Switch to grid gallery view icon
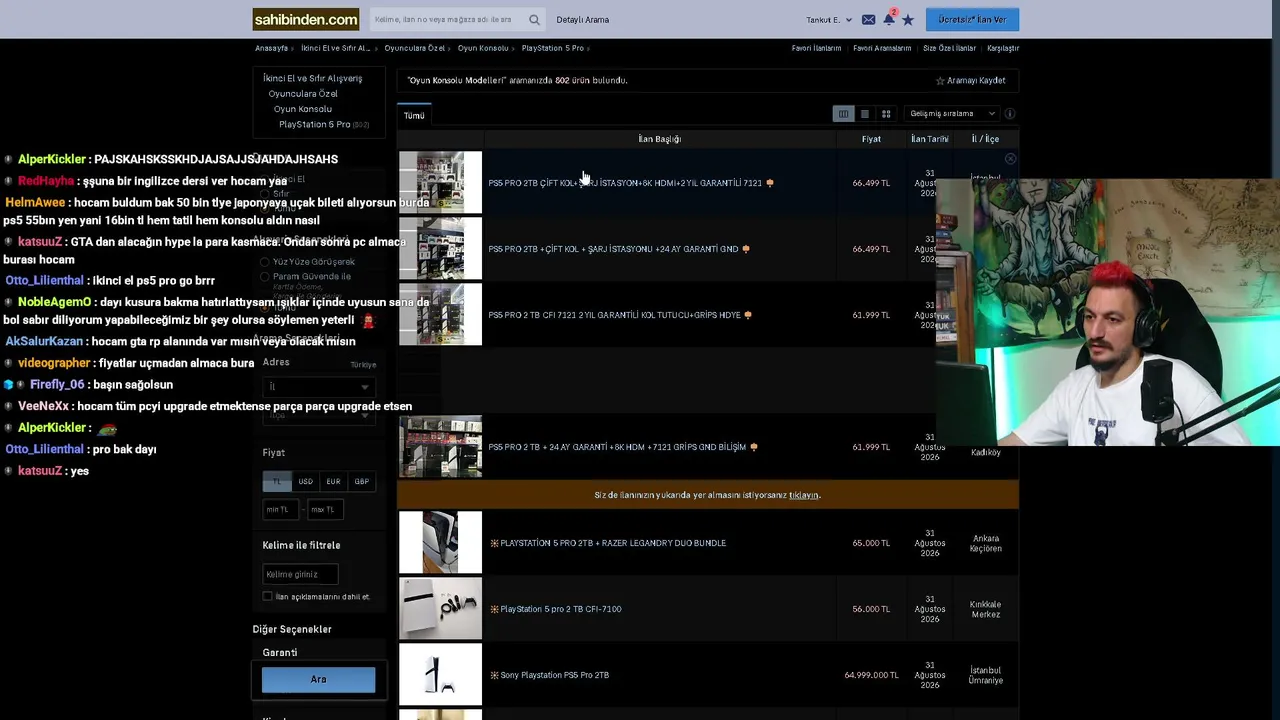This screenshot has width=1280, height=720. [886, 114]
